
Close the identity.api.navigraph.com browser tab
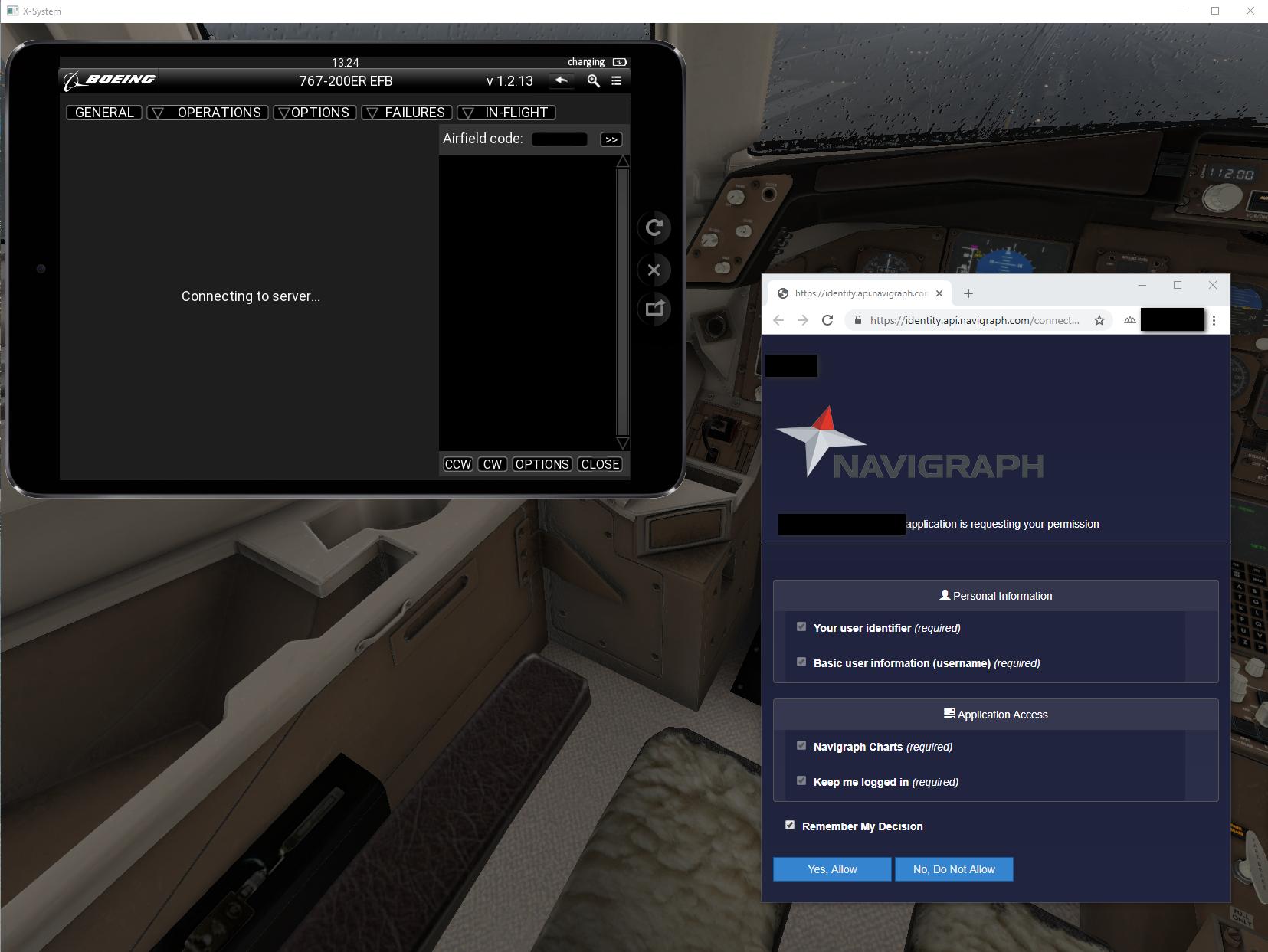pos(939,293)
